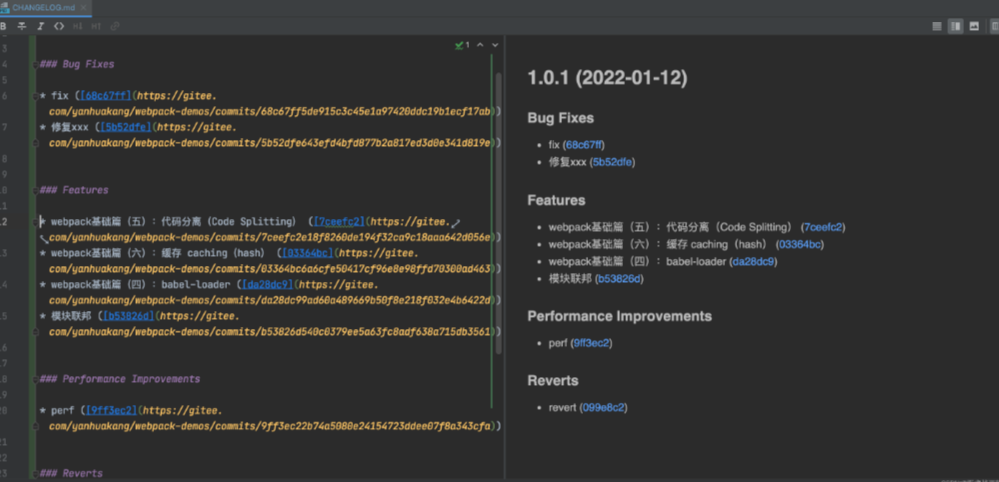This screenshot has height=482, width=999.
Task: Click '### Performance Improvements' text in the editor
Action: pos(120,379)
